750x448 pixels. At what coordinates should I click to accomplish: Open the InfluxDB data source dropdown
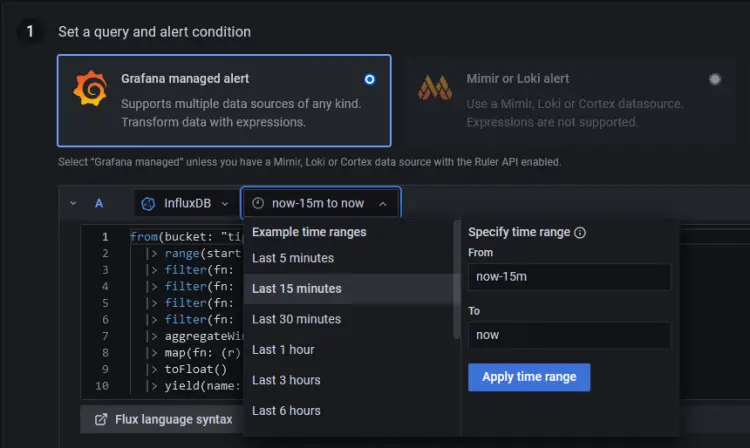pos(186,203)
